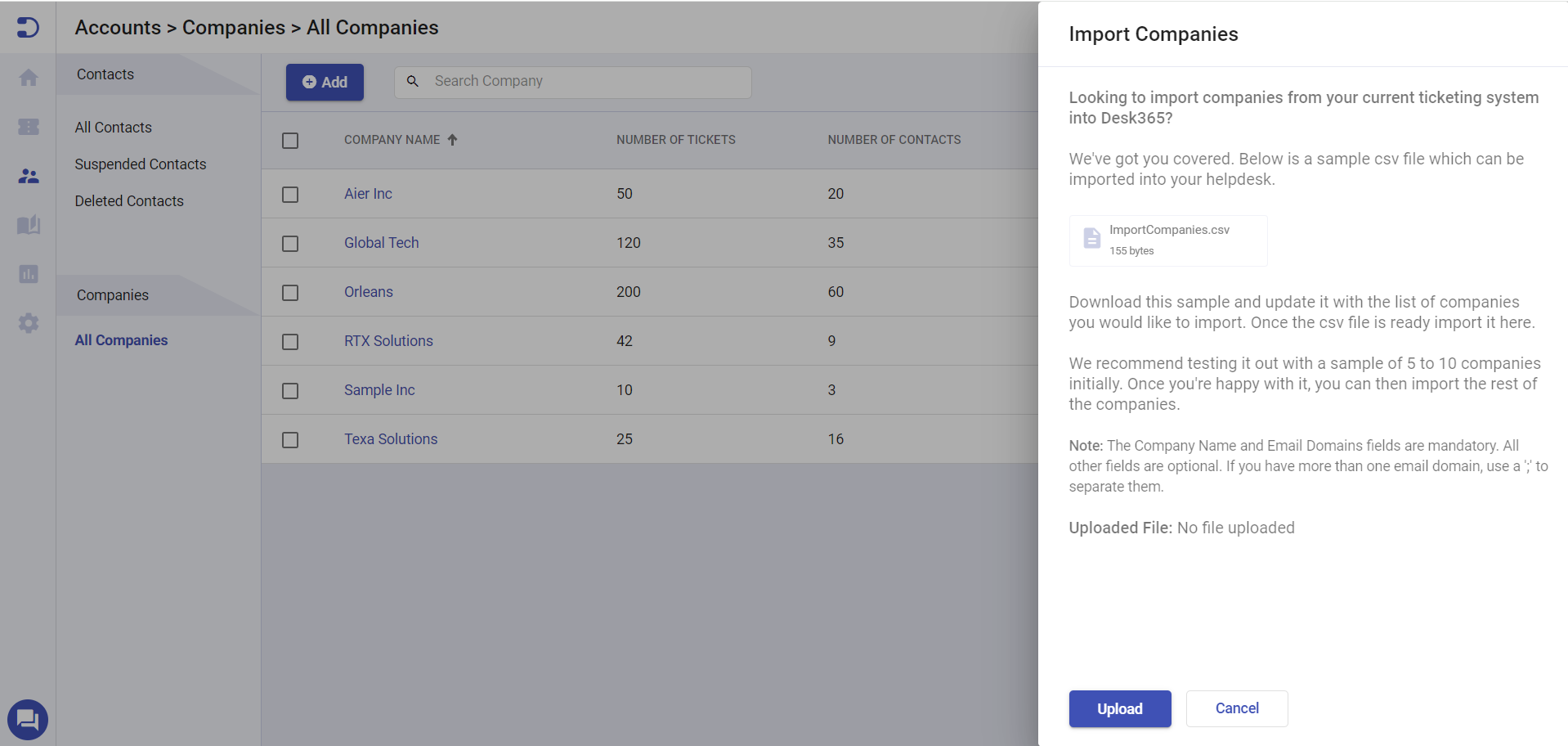Expand the Companies section header
Image resolution: width=1568 pixels, height=746 pixels.
(x=112, y=294)
